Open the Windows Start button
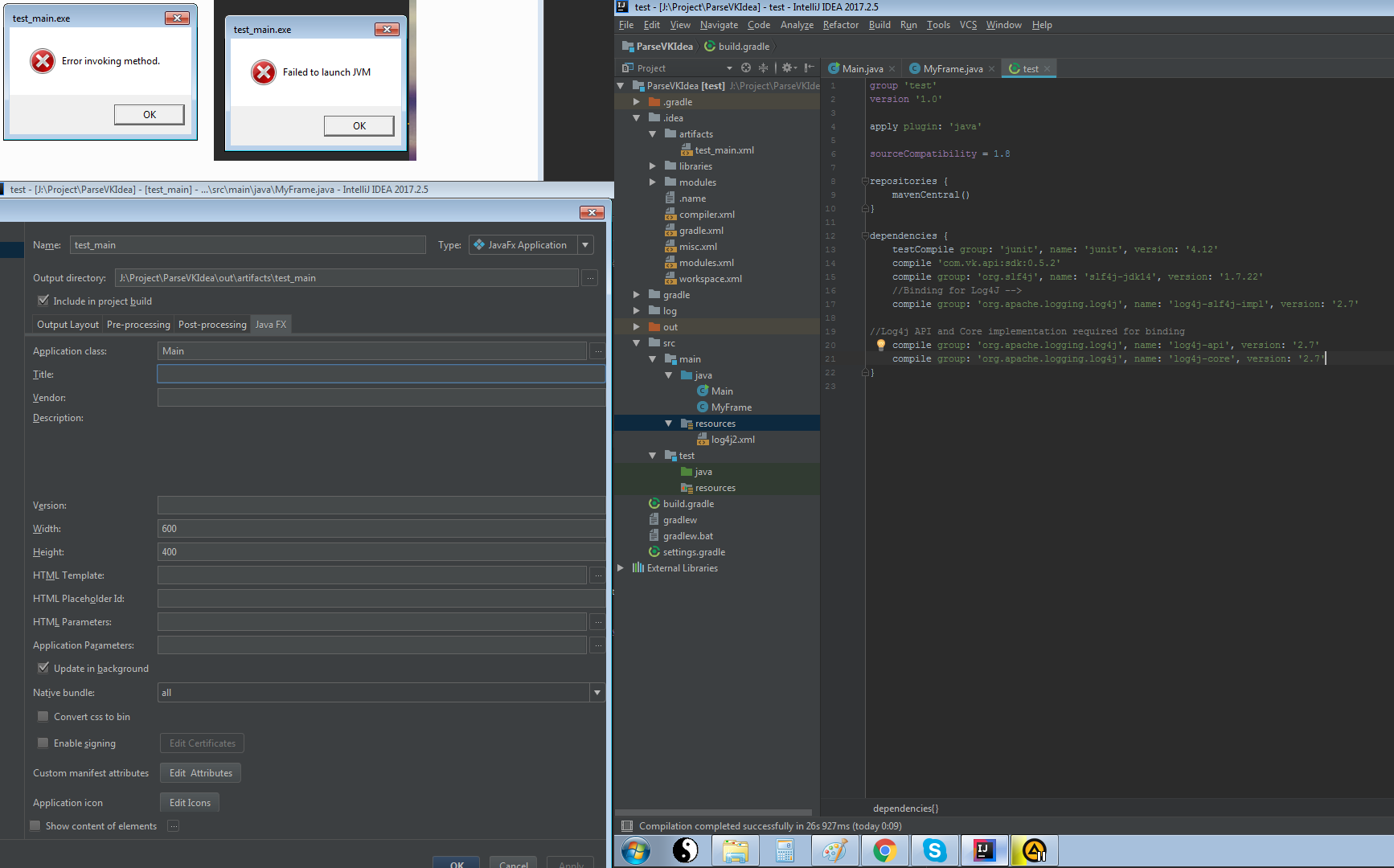 636,850
